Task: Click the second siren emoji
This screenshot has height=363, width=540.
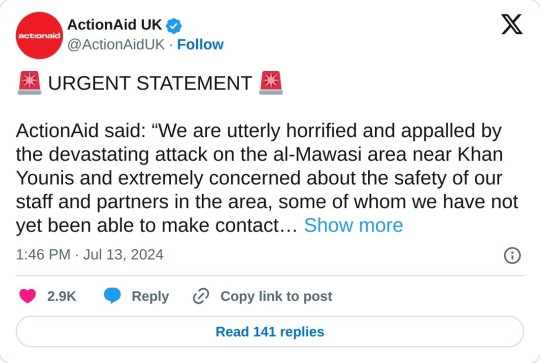Action: [271, 83]
